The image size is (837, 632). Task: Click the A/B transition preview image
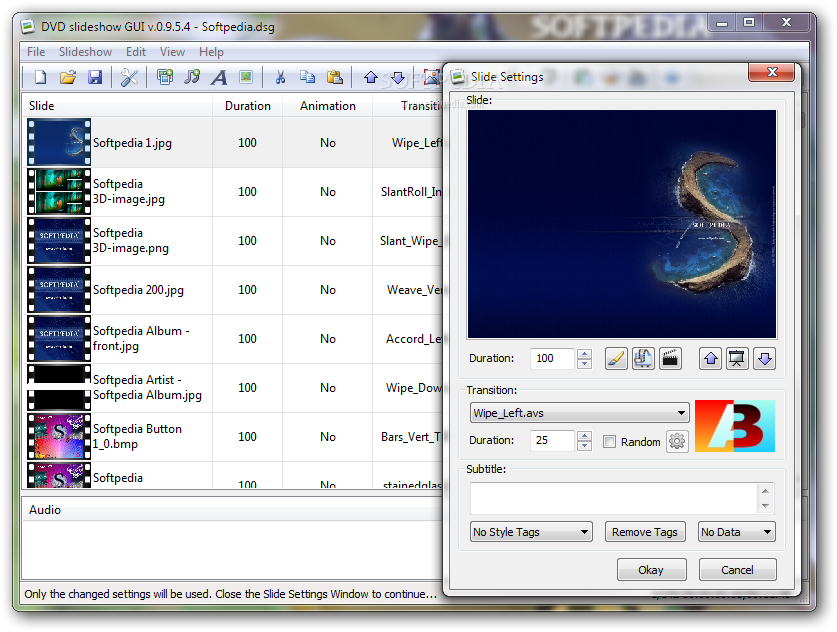[x=735, y=426]
